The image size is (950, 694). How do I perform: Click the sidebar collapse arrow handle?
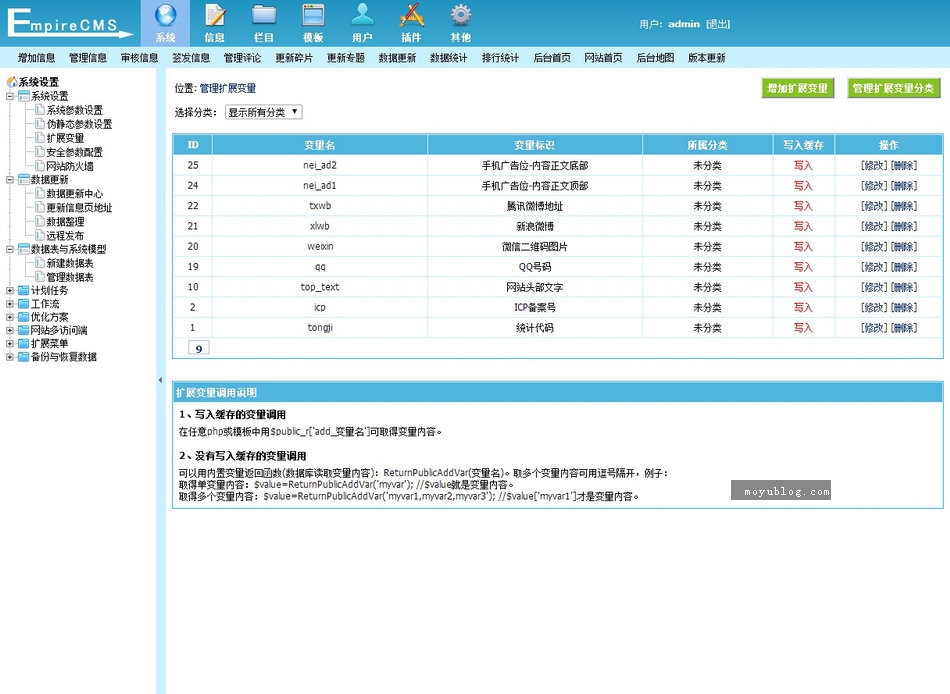pos(160,380)
